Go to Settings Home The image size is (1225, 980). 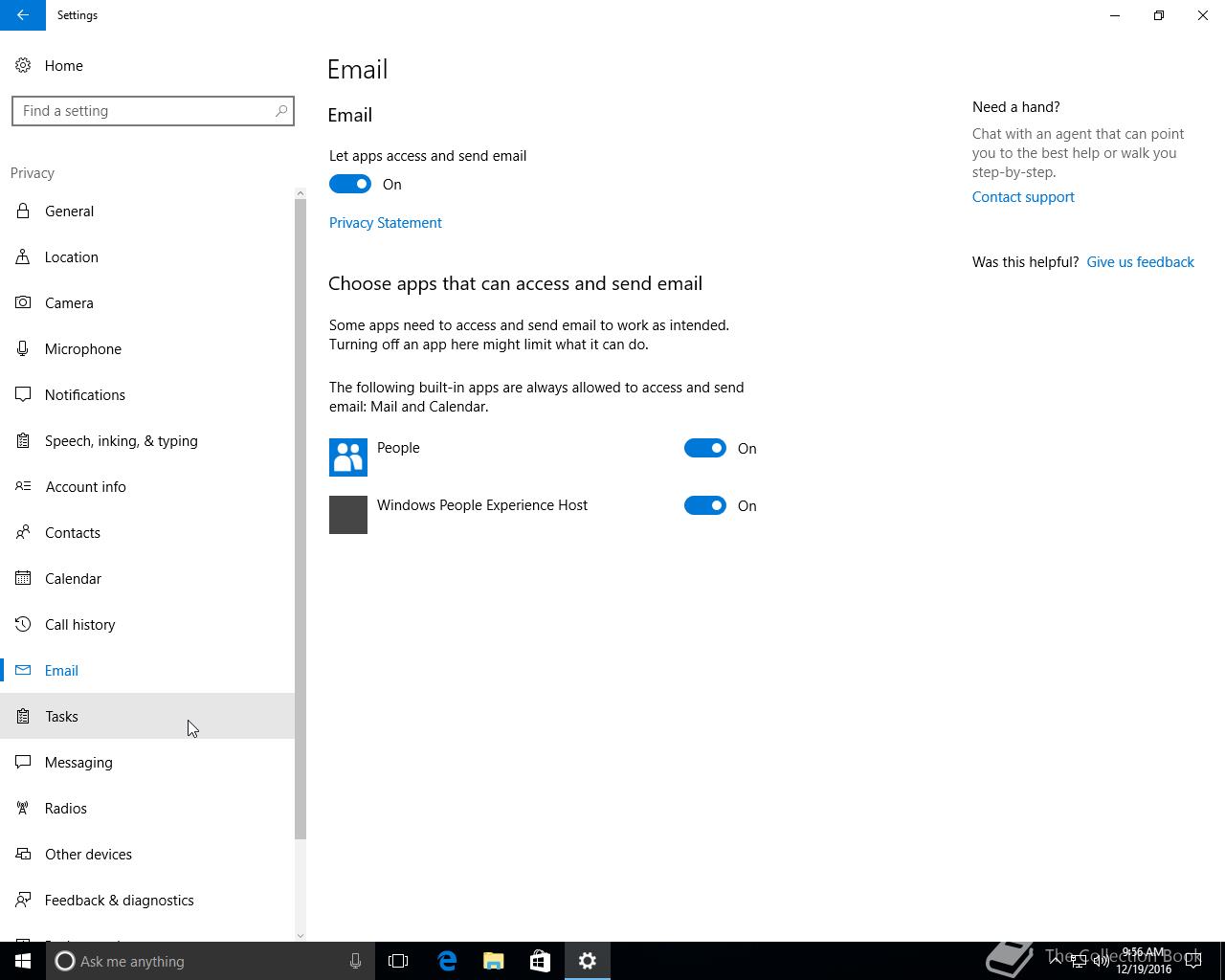(x=147, y=65)
